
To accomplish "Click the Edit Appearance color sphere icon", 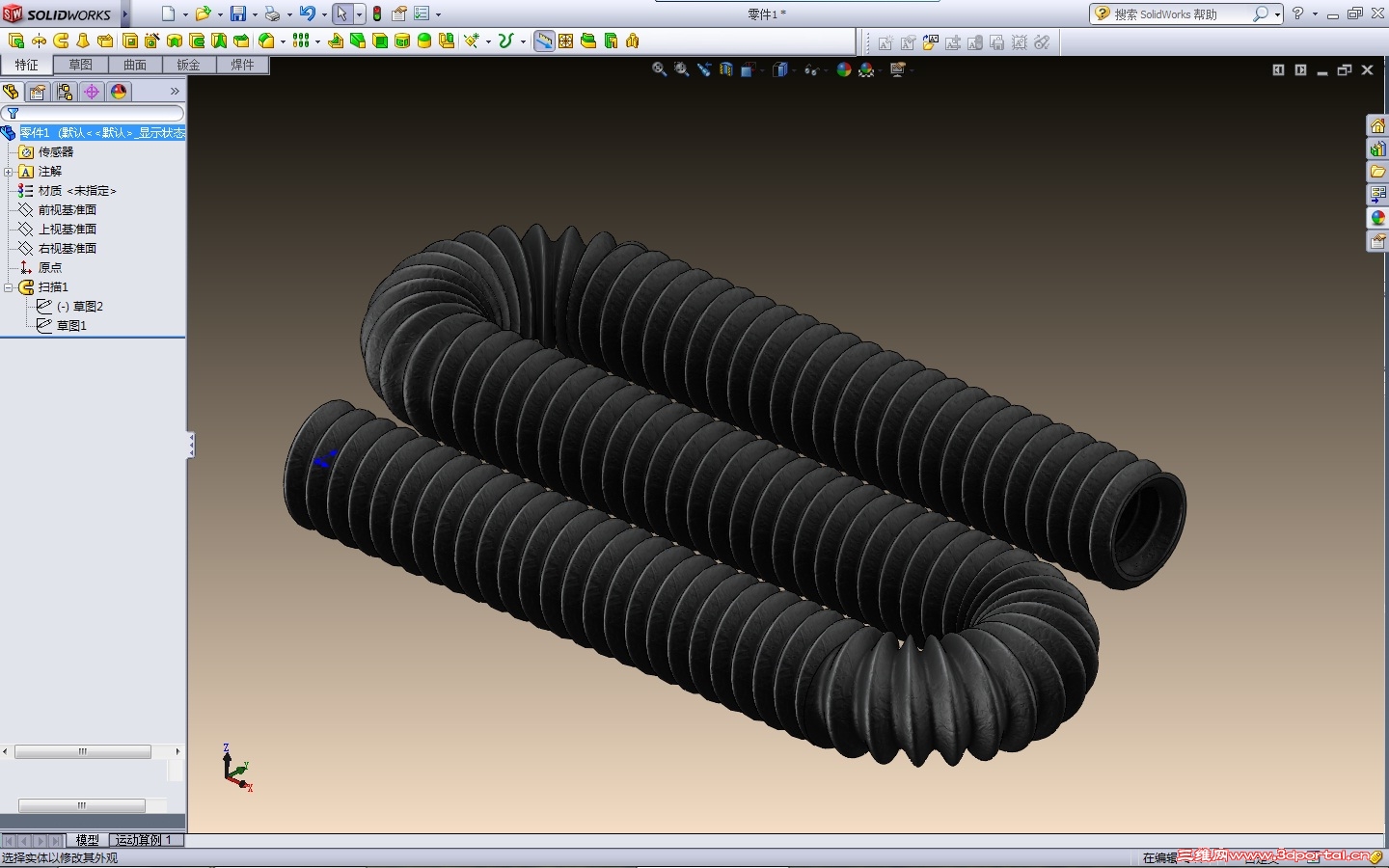I will click(844, 69).
